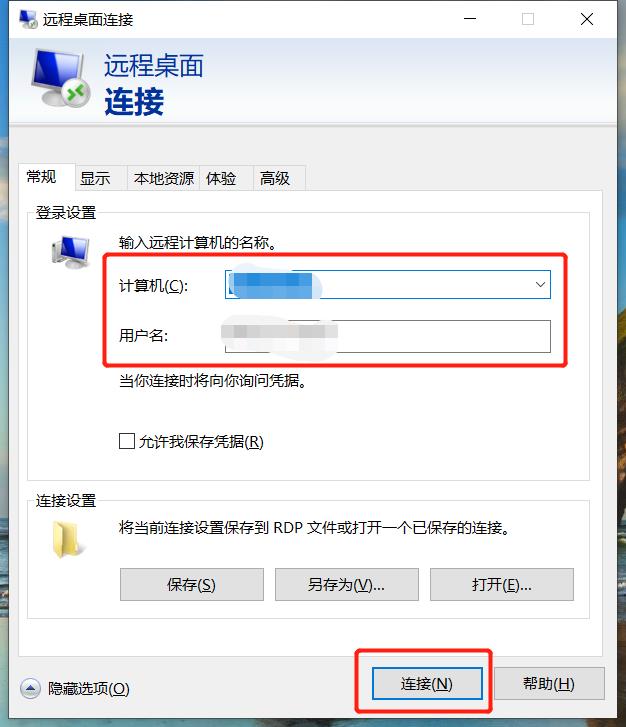Click the Remote Desktop title bar icon
Viewport: 626px width, 727px height.
coord(28,19)
